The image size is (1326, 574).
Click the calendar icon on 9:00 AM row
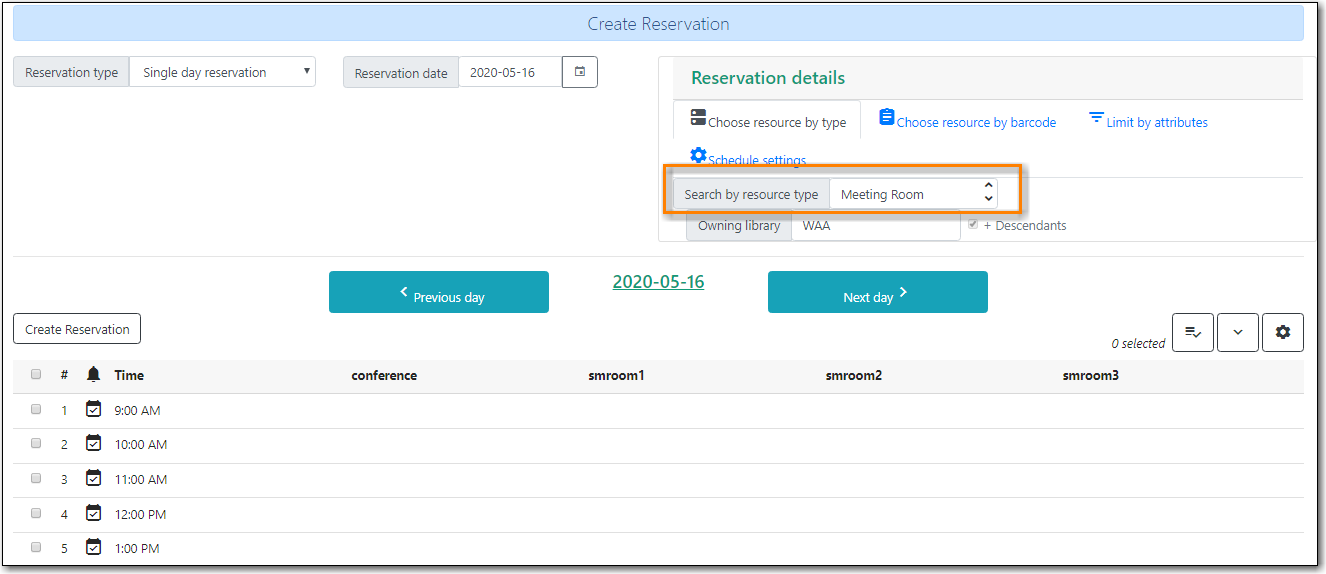pyautogui.click(x=93, y=408)
